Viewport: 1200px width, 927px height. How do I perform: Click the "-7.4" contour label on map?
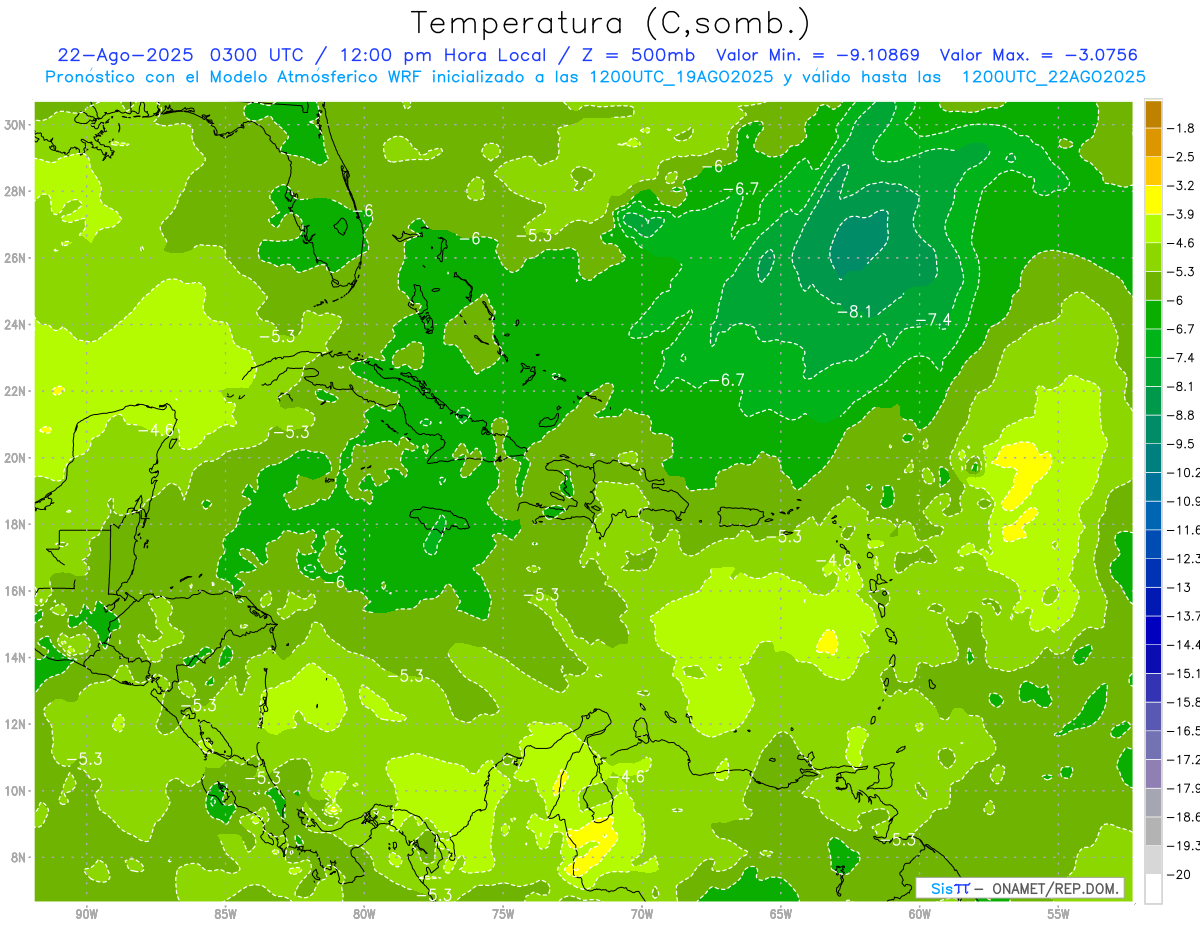934,319
